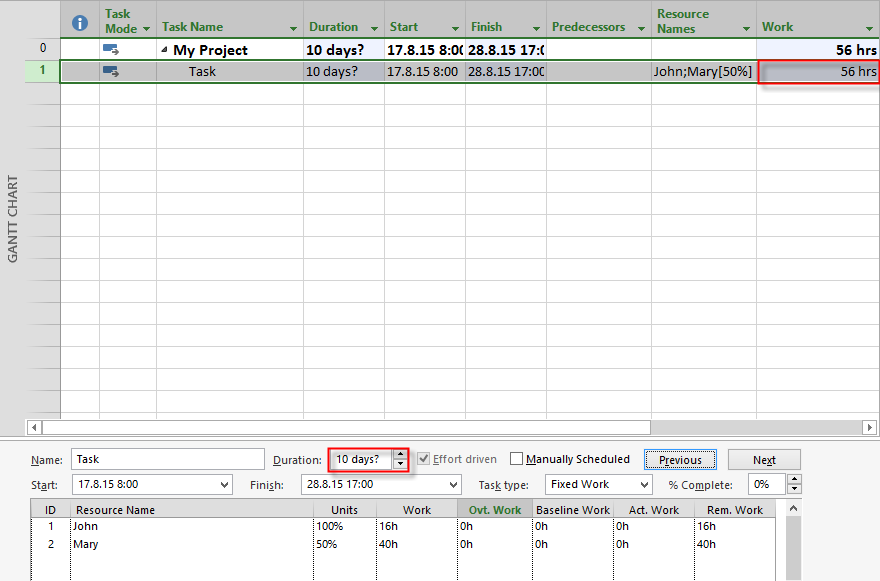
Task: Select the Work cell showing 56 hrs for Task
Action: click(818, 72)
